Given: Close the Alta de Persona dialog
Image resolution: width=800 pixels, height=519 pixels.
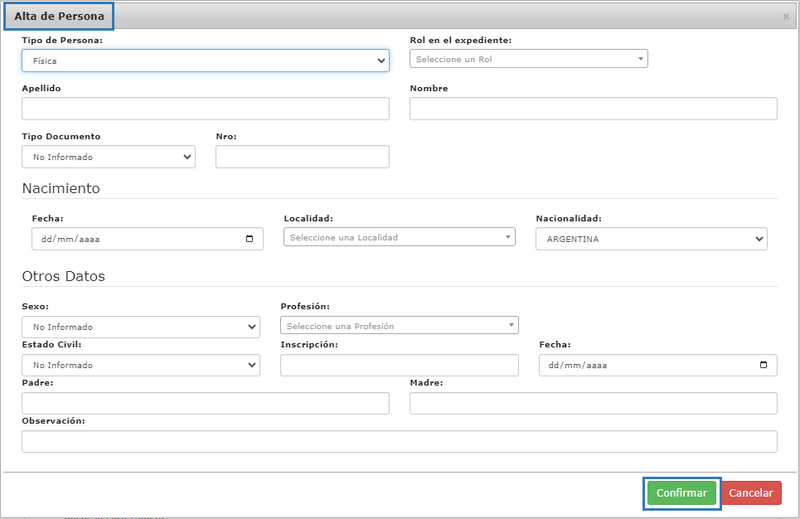Looking at the screenshot, I should (x=785, y=17).
